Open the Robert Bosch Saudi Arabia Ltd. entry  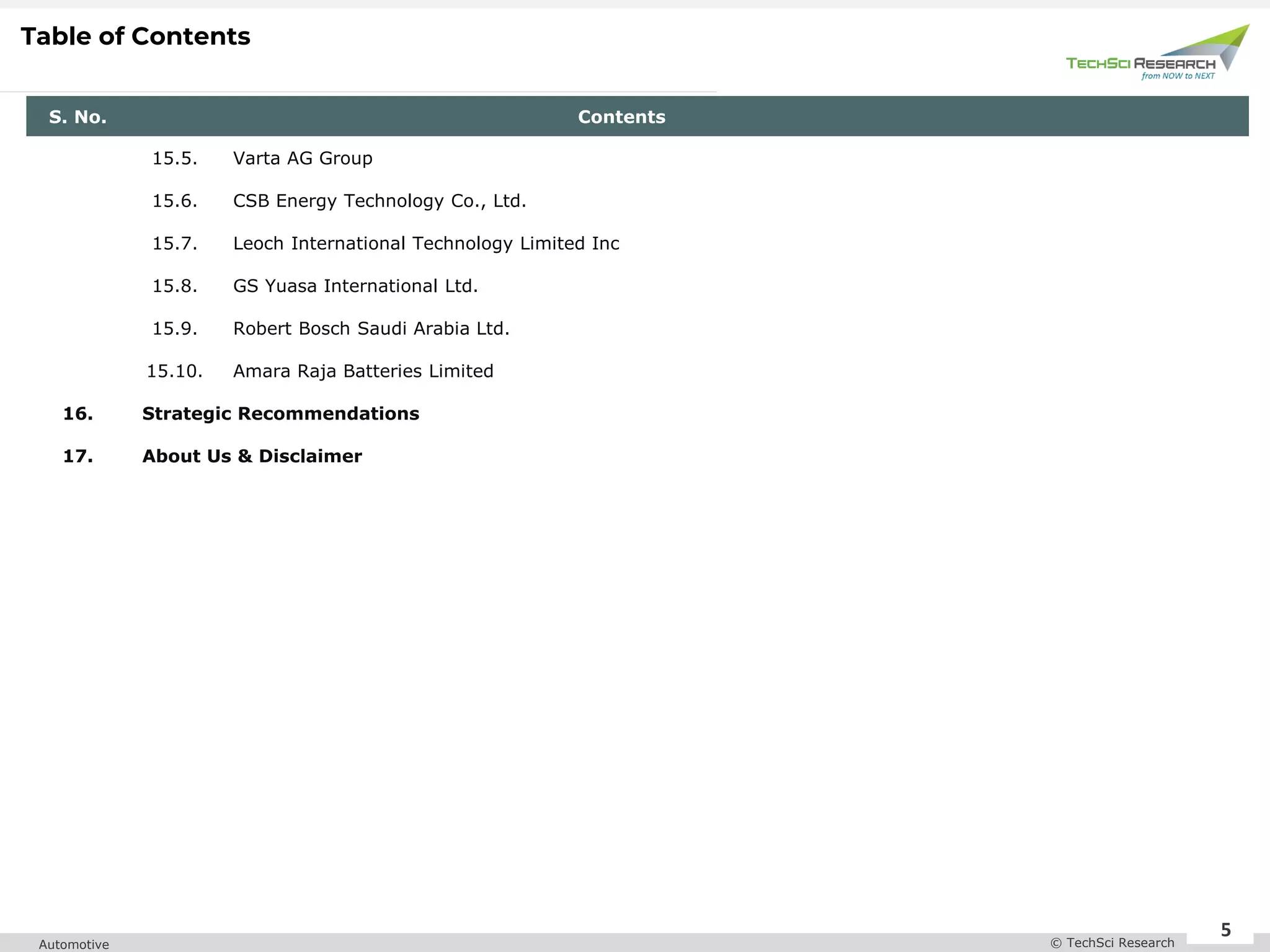click(371, 328)
